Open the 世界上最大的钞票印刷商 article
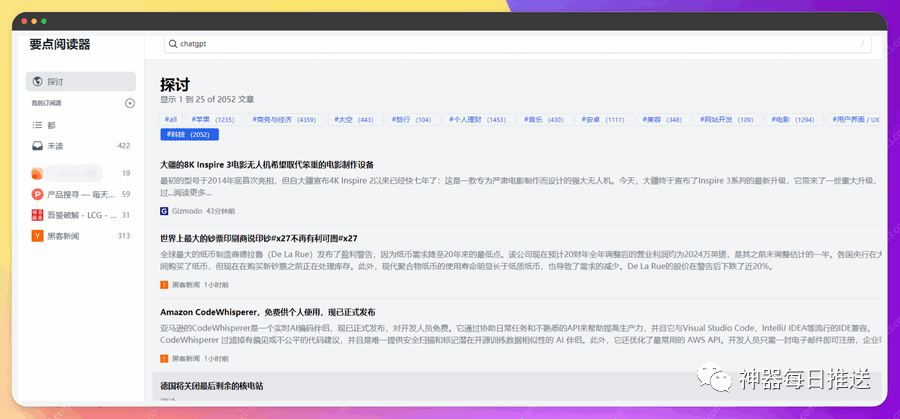 (x=259, y=238)
